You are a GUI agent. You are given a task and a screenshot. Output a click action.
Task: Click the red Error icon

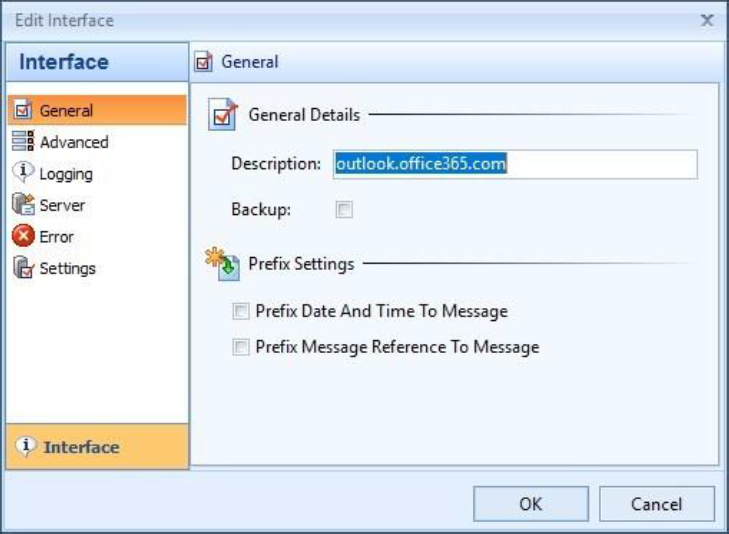tap(24, 237)
